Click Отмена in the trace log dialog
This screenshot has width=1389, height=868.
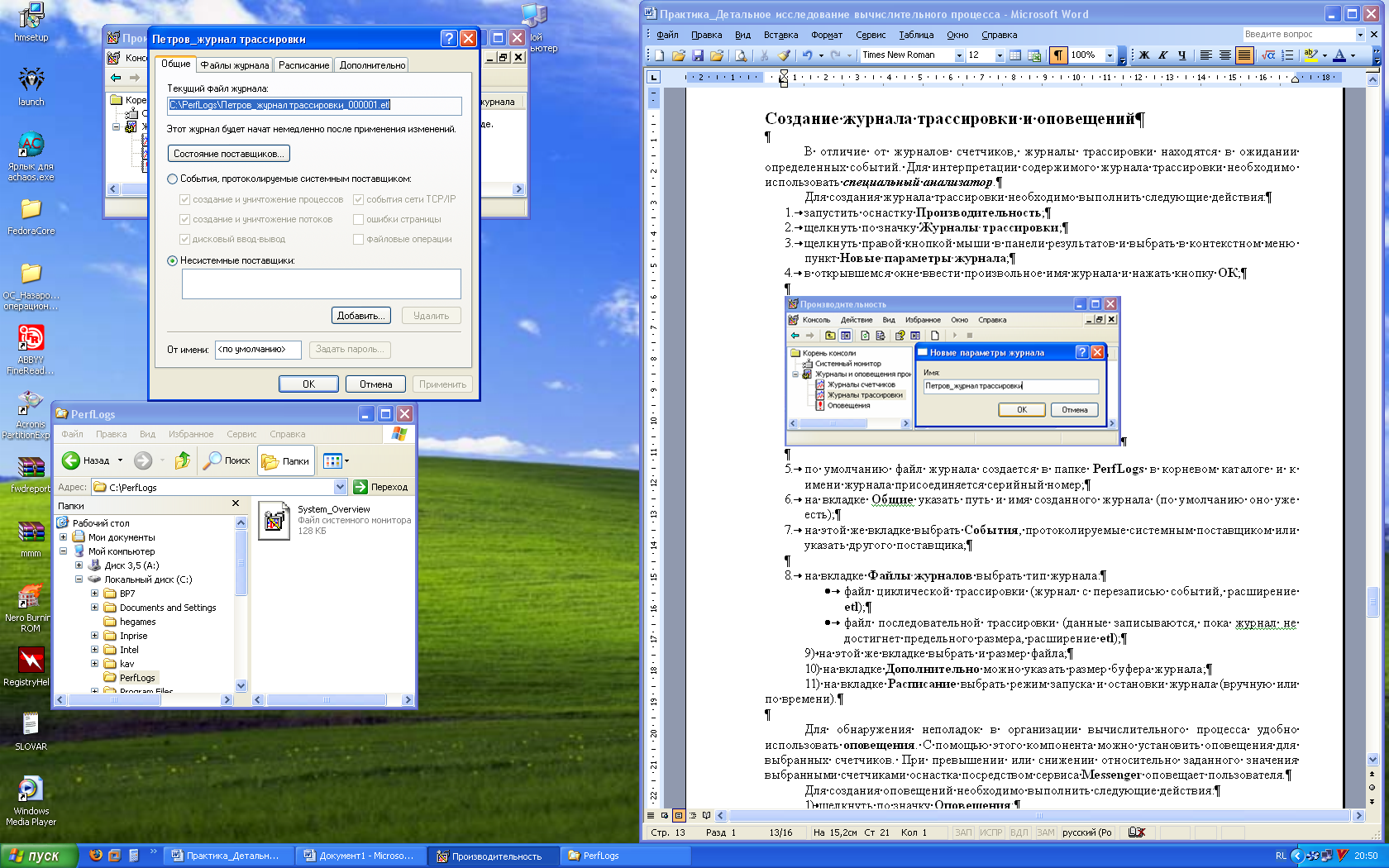pyautogui.click(x=375, y=384)
